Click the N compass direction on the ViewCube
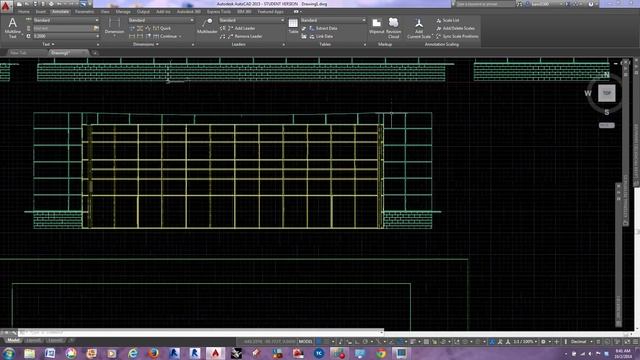The height and width of the screenshot is (360, 640). point(607,75)
